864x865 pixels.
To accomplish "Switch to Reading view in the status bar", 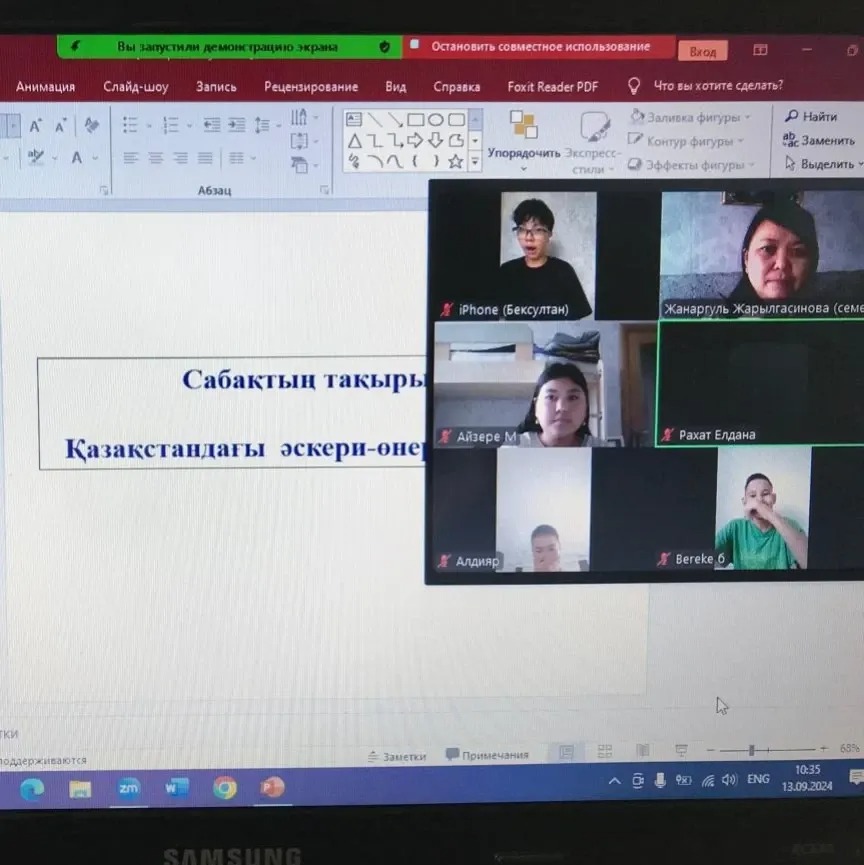I will pos(643,750).
